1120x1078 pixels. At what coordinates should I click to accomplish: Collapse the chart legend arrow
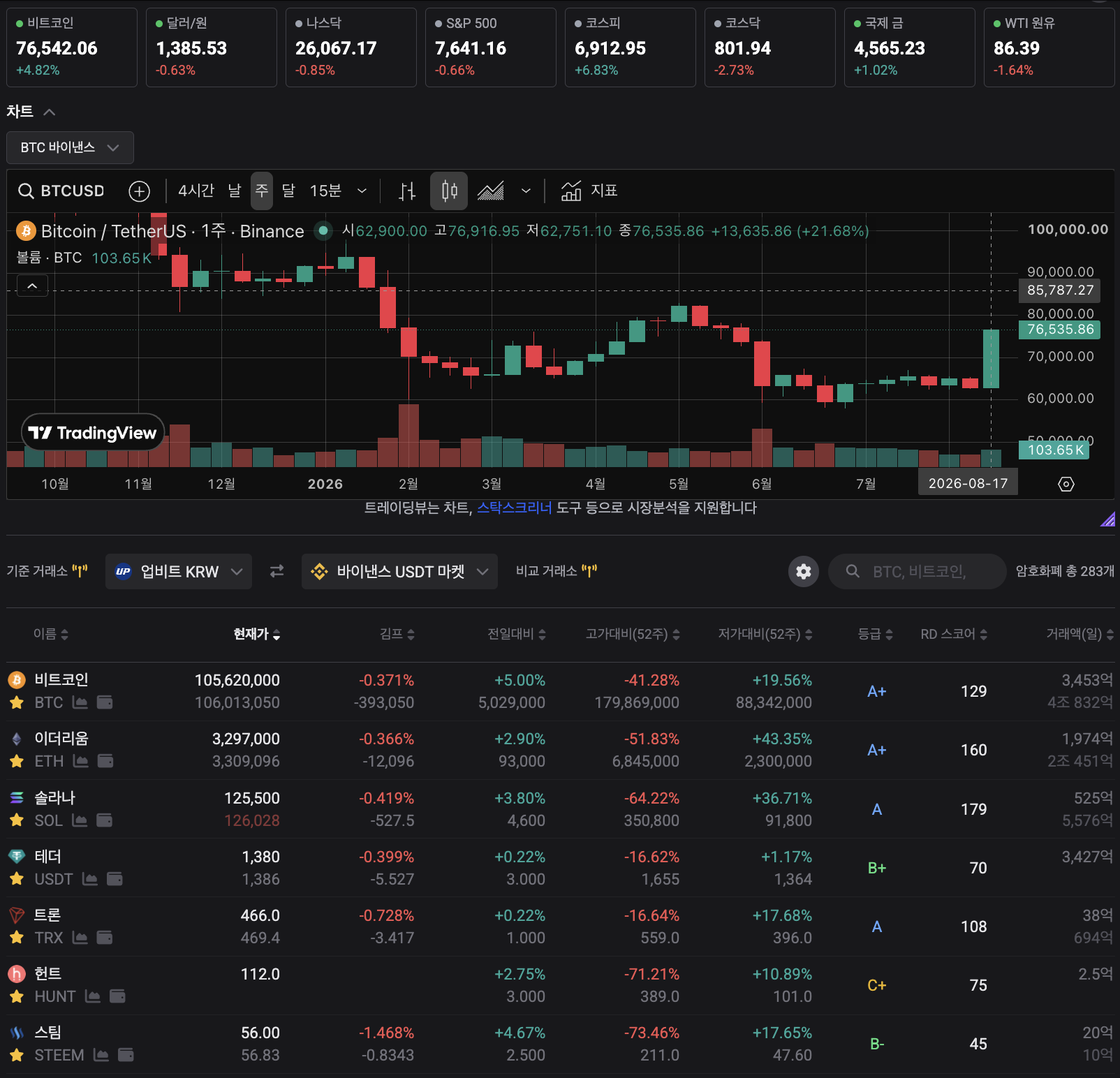(x=32, y=286)
